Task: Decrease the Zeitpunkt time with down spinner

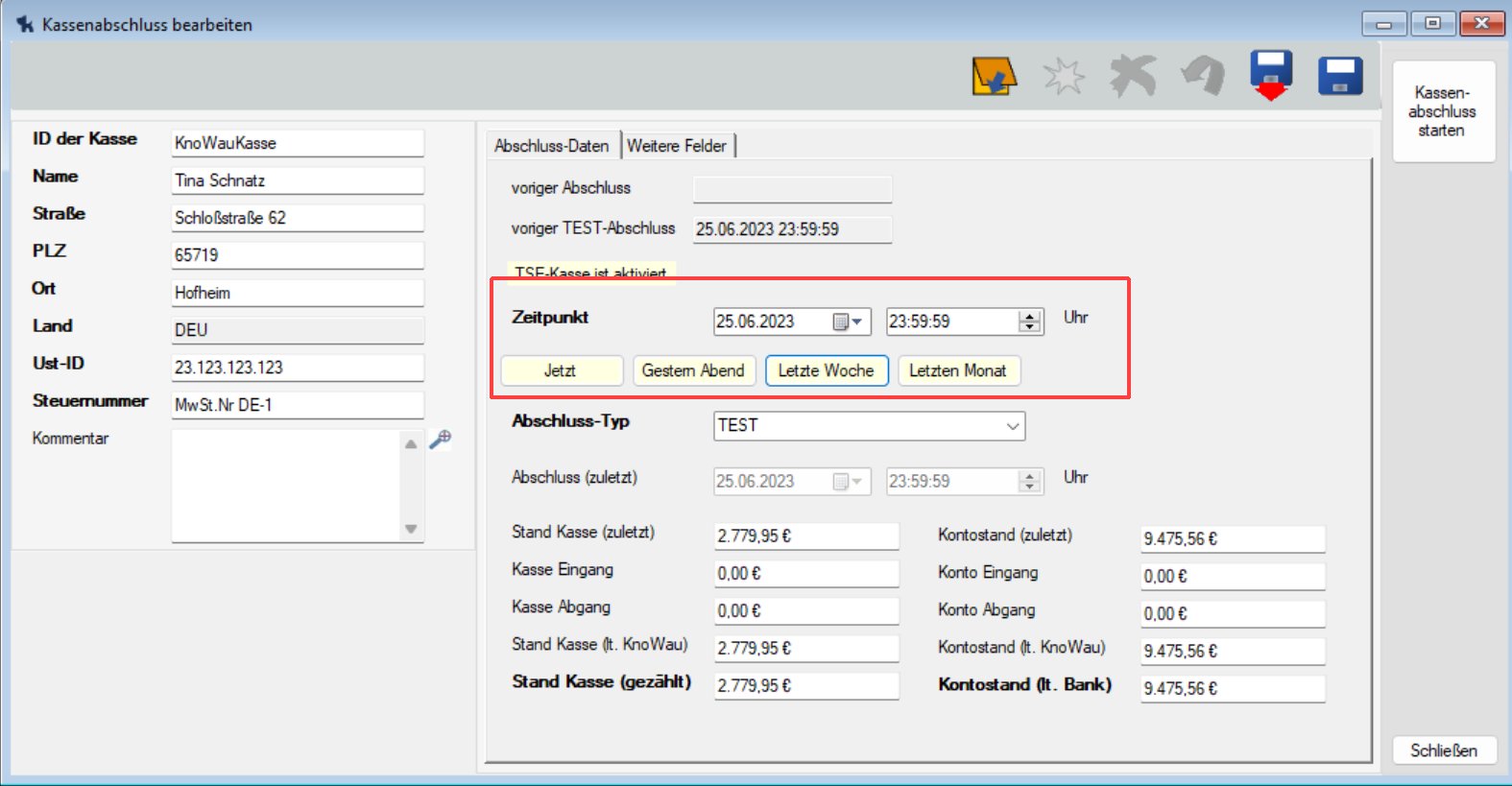Action: [1030, 327]
